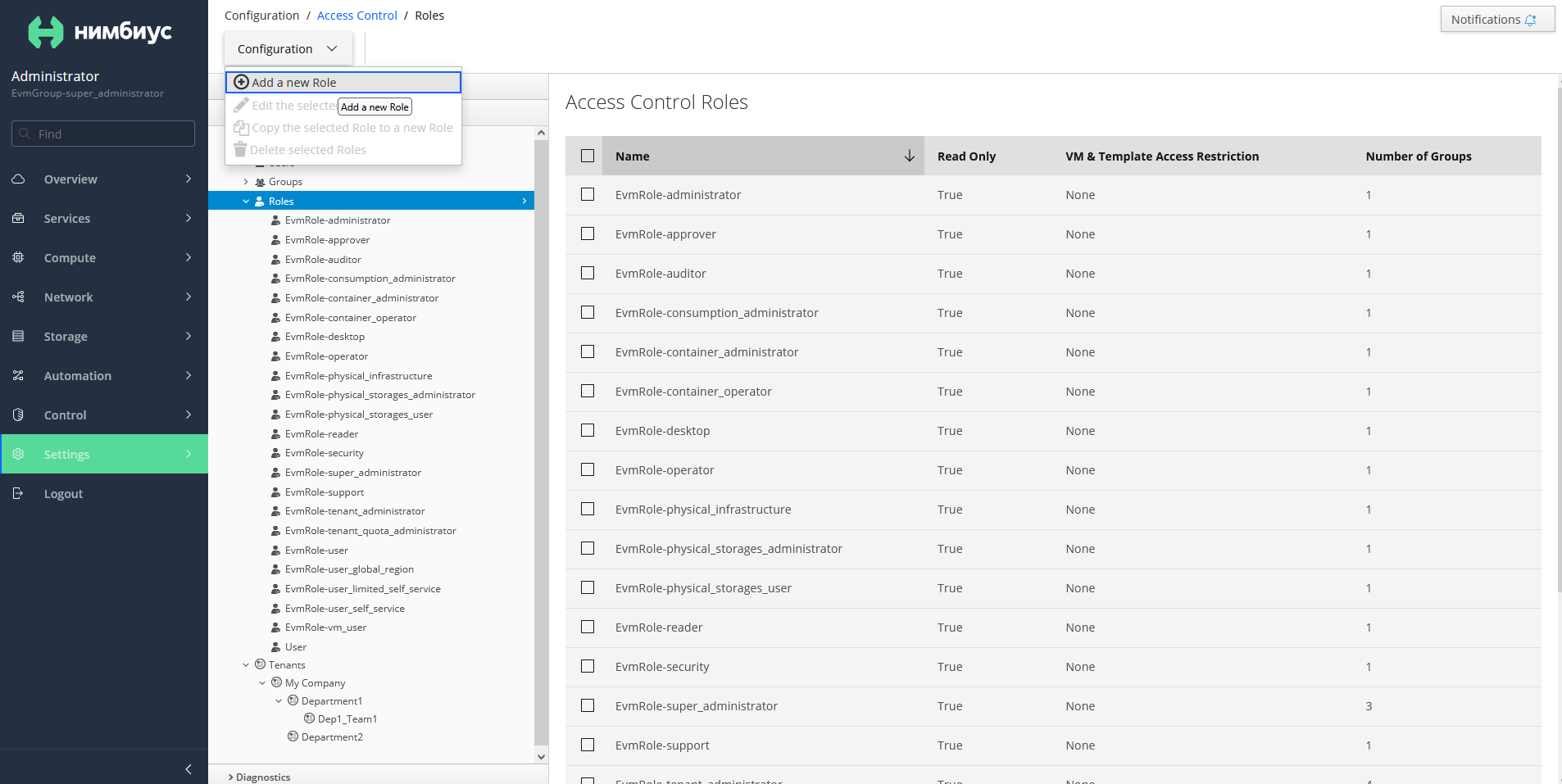Click the Control shield icon in sidebar

coord(18,415)
